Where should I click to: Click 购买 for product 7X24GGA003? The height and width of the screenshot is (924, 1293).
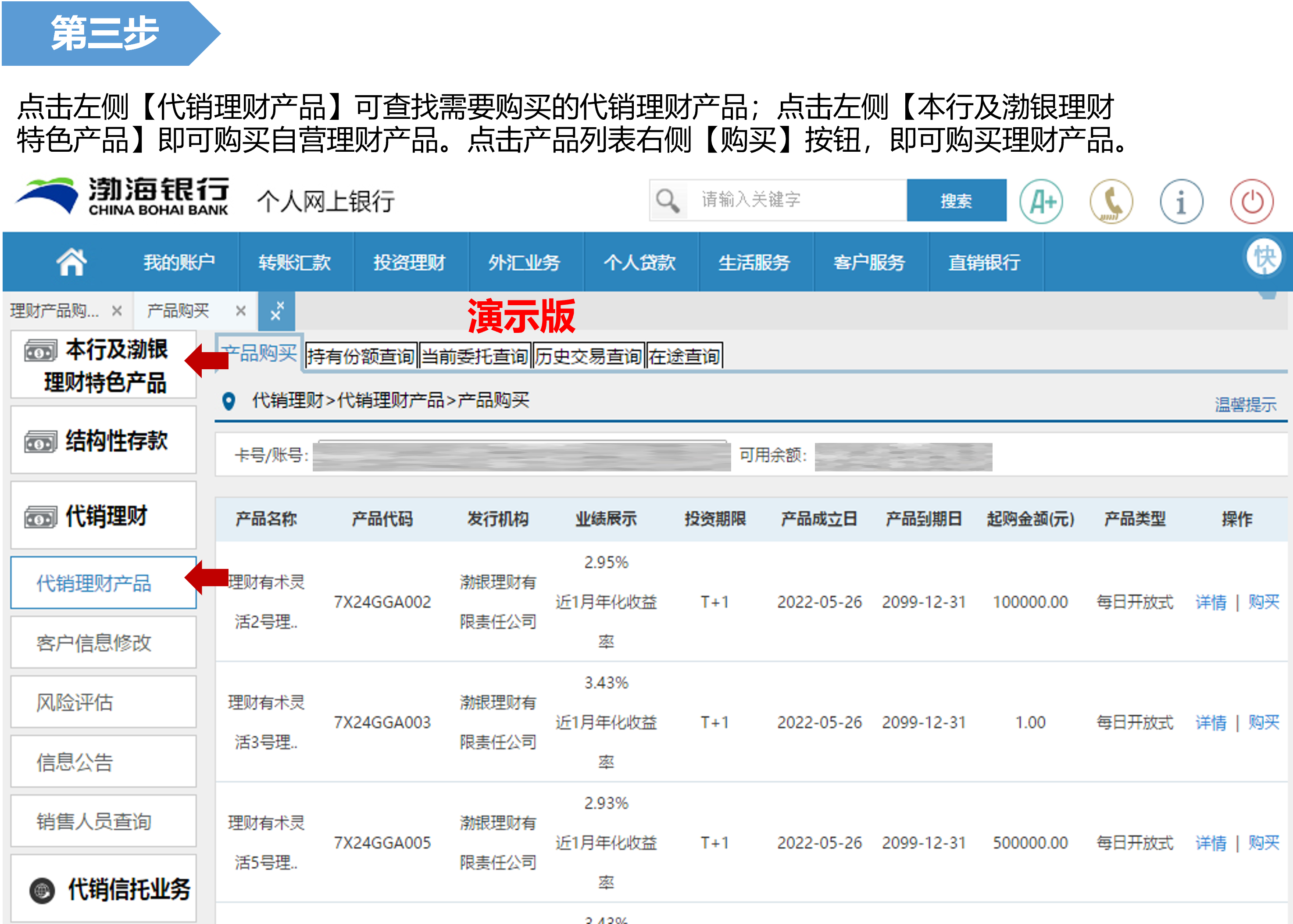point(1264,723)
